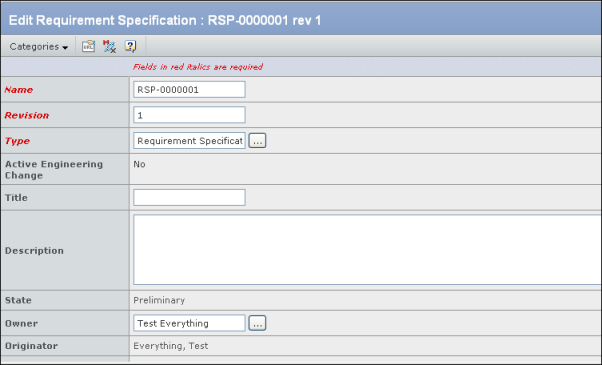Open the help question mark icon

[x=131, y=46]
